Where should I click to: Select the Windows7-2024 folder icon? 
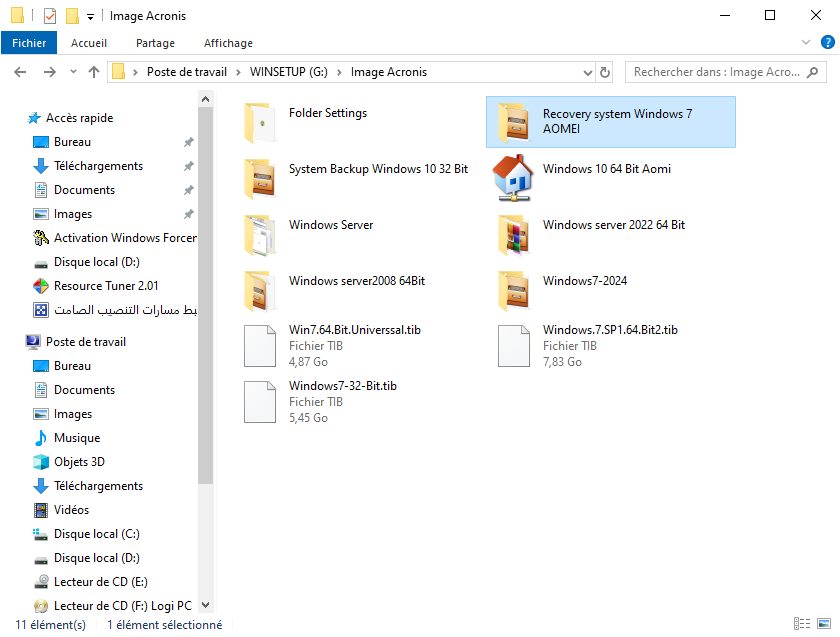pos(514,291)
